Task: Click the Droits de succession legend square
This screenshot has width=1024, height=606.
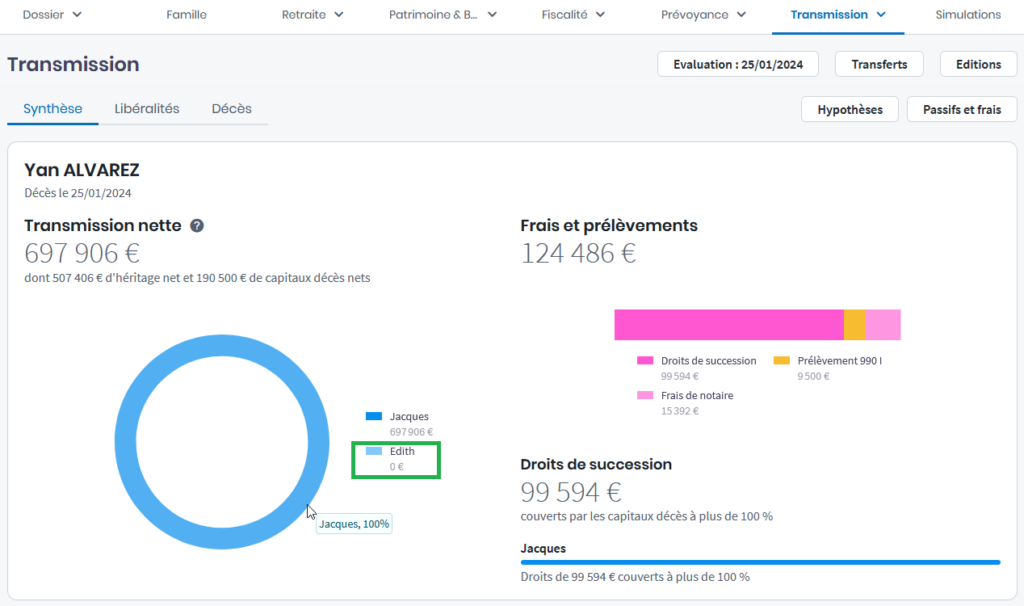Action: (x=645, y=361)
